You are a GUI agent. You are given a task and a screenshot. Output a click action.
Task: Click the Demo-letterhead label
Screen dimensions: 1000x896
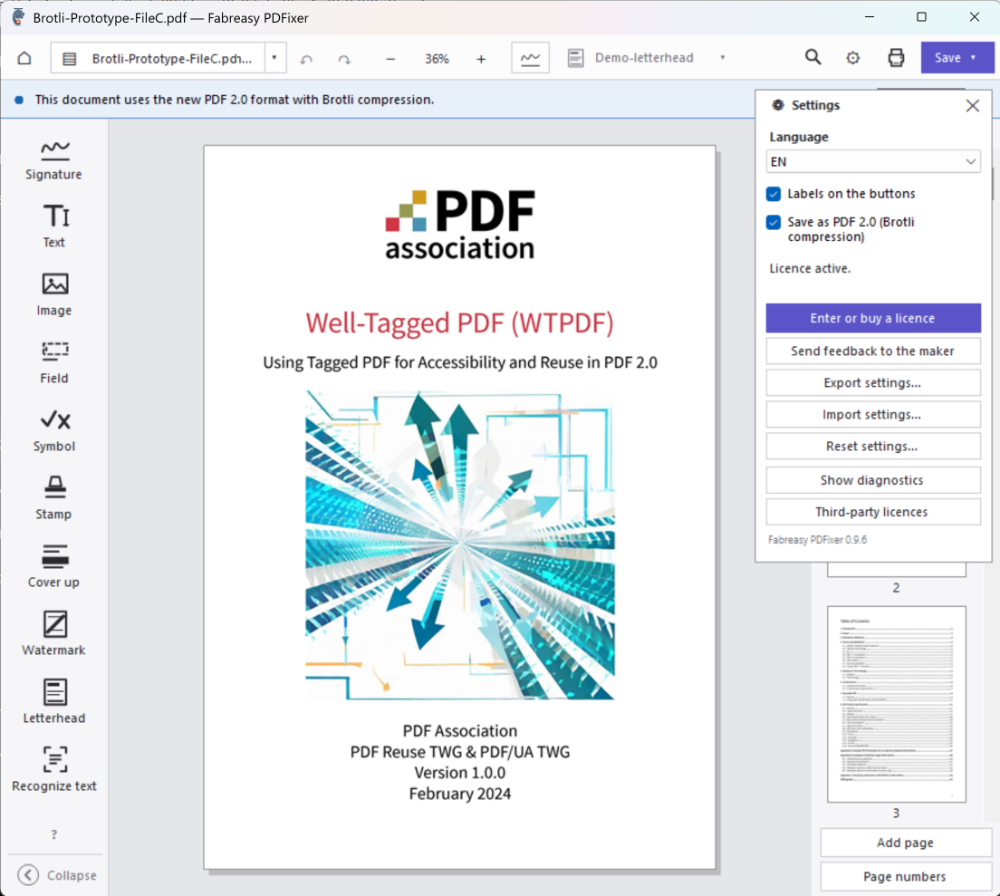click(x=644, y=58)
